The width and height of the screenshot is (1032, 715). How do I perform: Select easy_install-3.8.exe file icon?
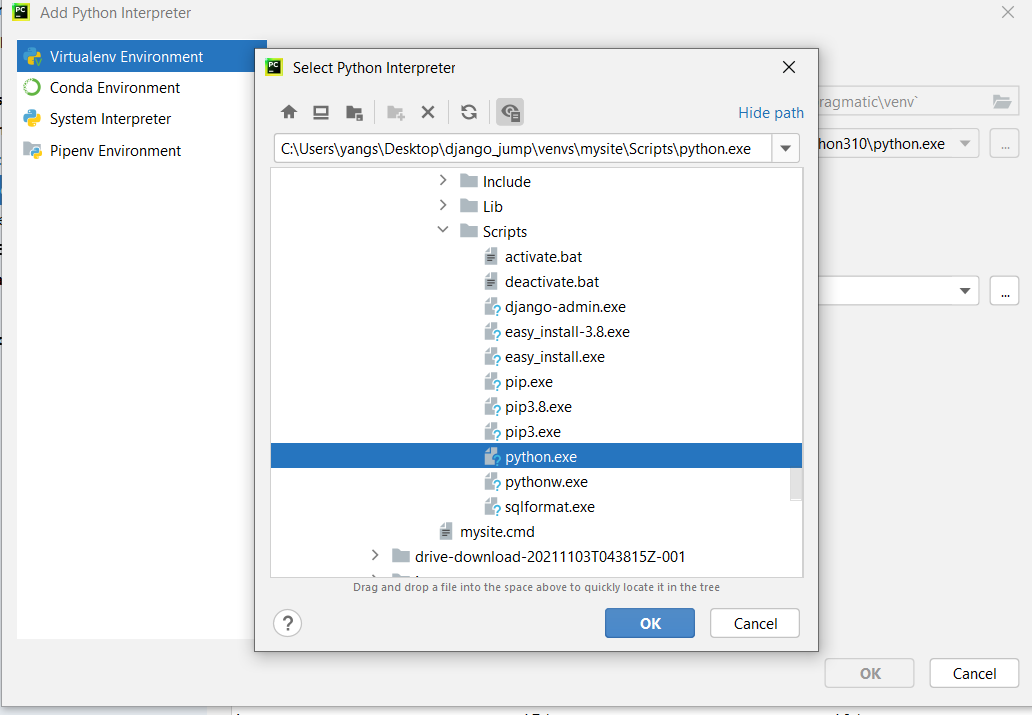coord(492,332)
